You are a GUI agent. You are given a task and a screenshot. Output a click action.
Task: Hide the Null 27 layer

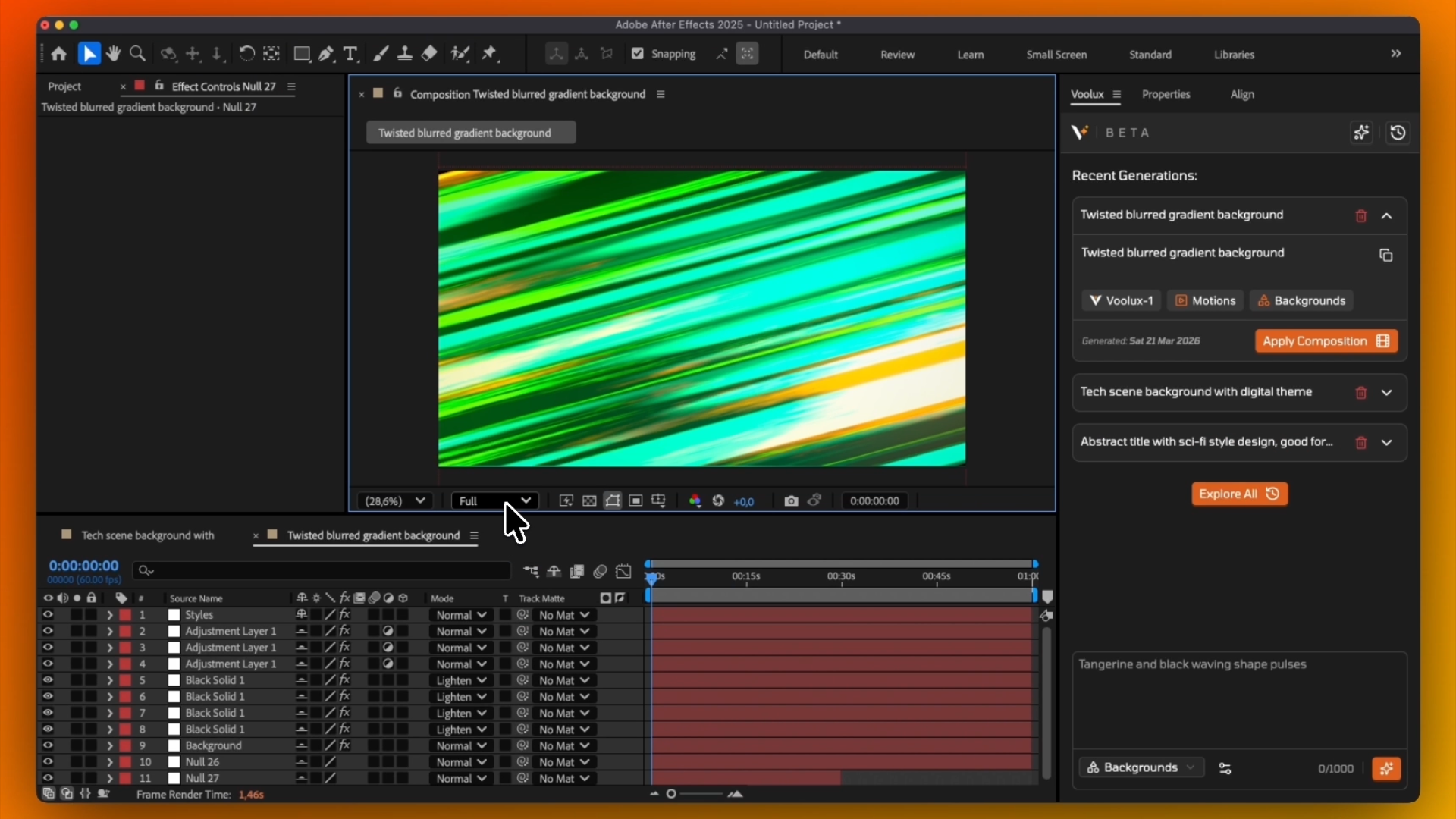(x=48, y=778)
